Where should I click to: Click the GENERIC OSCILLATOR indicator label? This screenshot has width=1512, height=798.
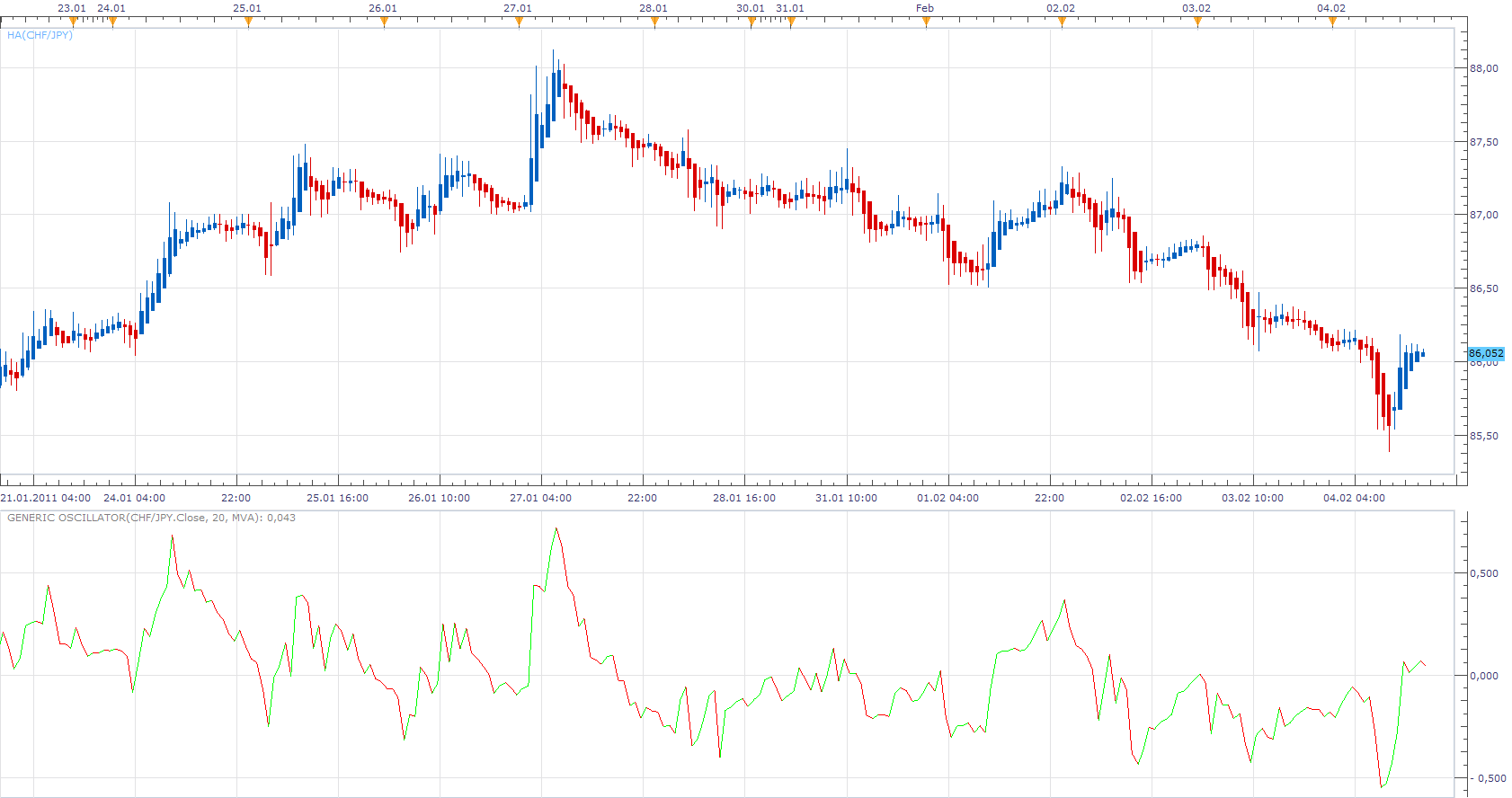tap(151, 518)
